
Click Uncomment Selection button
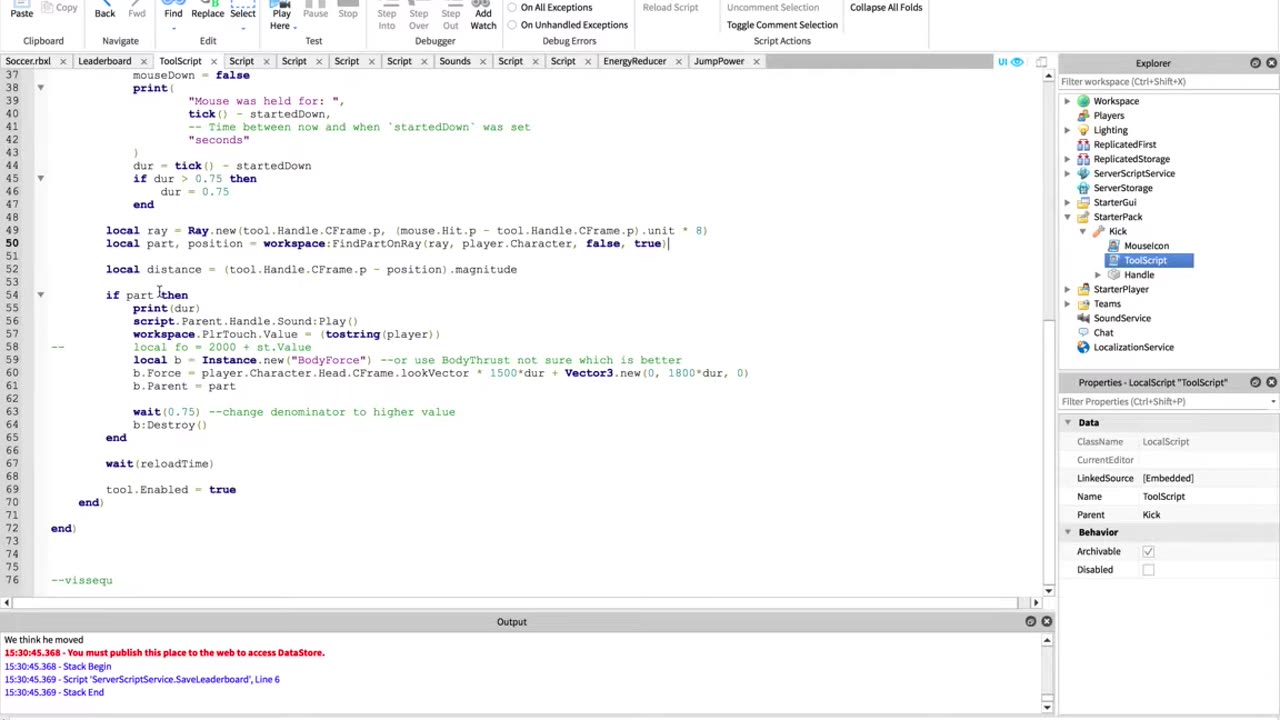click(x=772, y=7)
